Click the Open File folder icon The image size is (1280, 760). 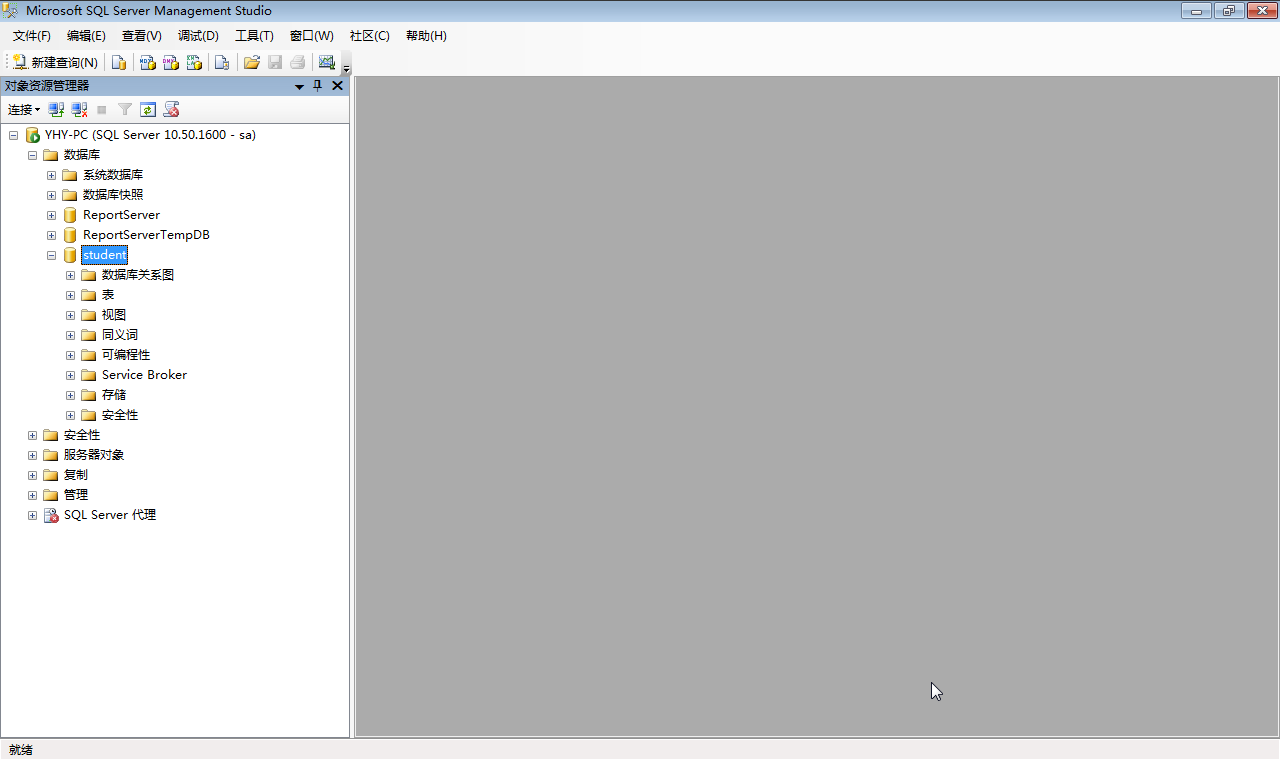[x=252, y=62]
